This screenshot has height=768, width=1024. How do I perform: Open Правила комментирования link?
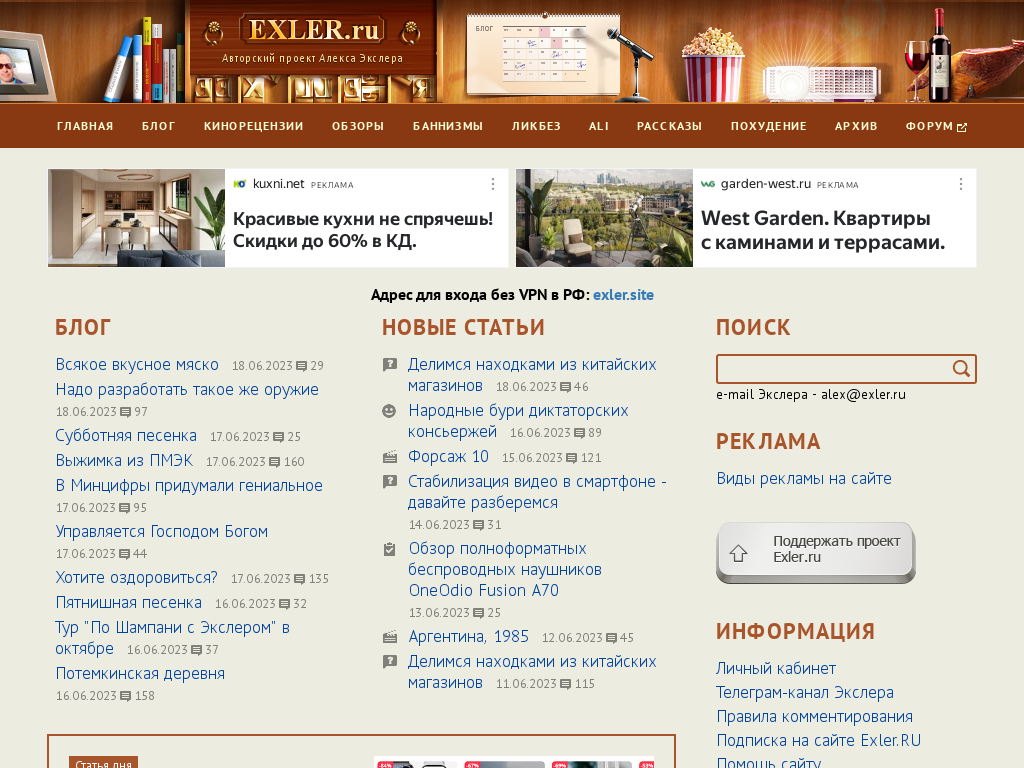pos(814,716)
